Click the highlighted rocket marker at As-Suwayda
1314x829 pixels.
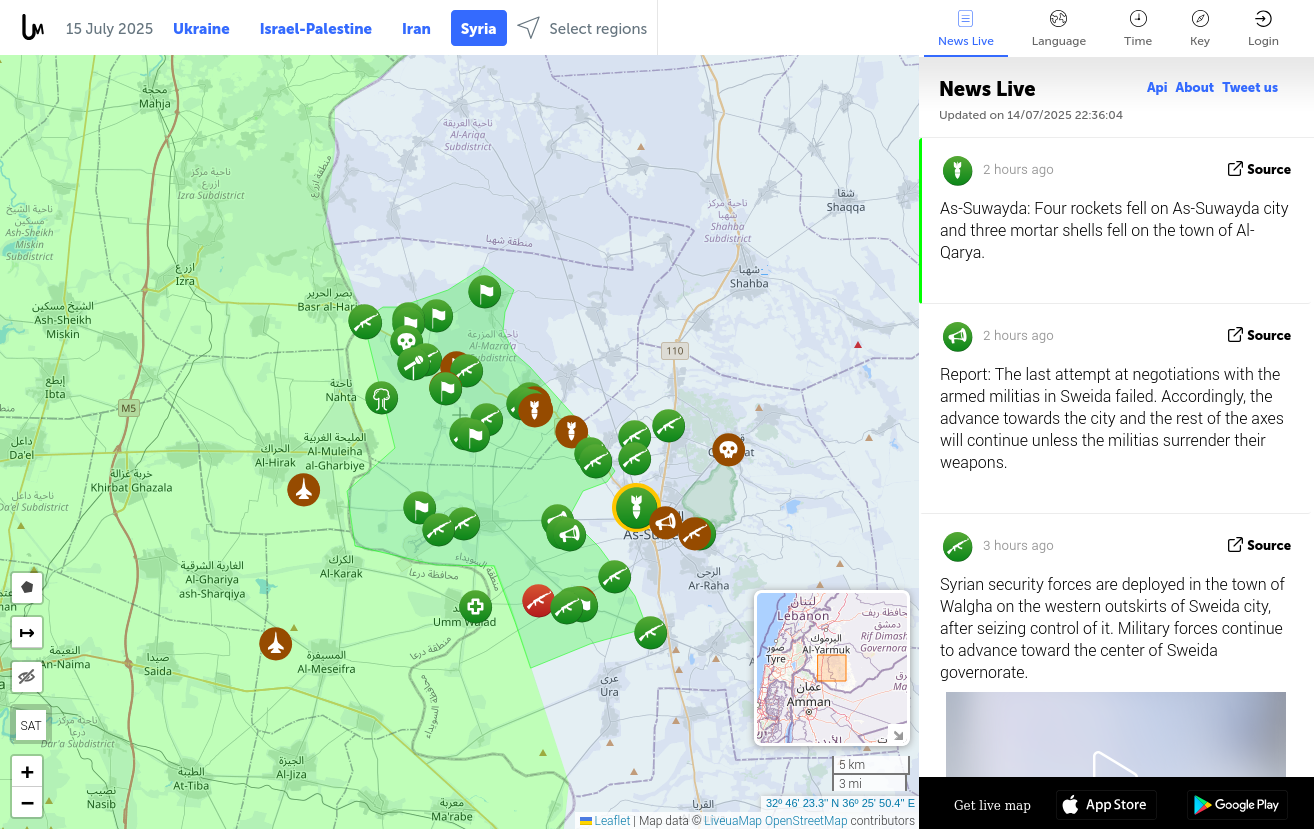[x=636, y=507]
